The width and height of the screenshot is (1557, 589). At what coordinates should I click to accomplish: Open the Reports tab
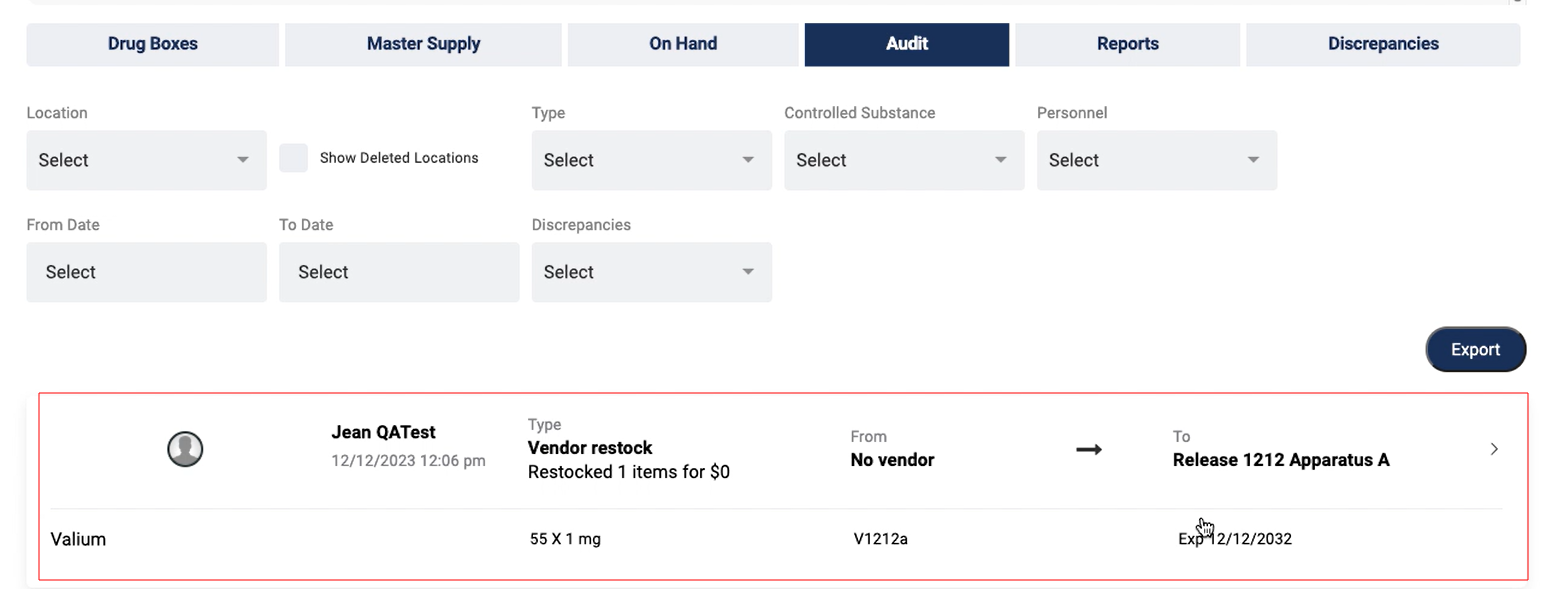[x=1127, y=44]
